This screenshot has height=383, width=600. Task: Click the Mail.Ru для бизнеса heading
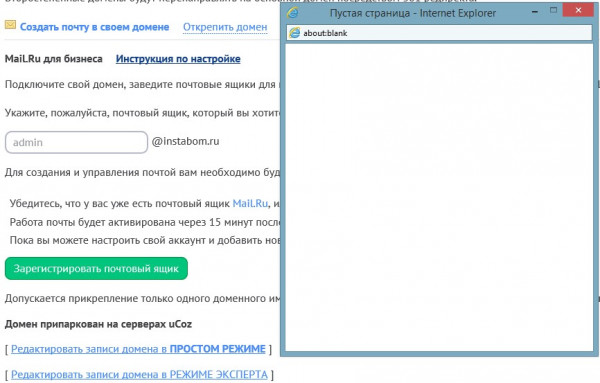[x=54, y=59]
